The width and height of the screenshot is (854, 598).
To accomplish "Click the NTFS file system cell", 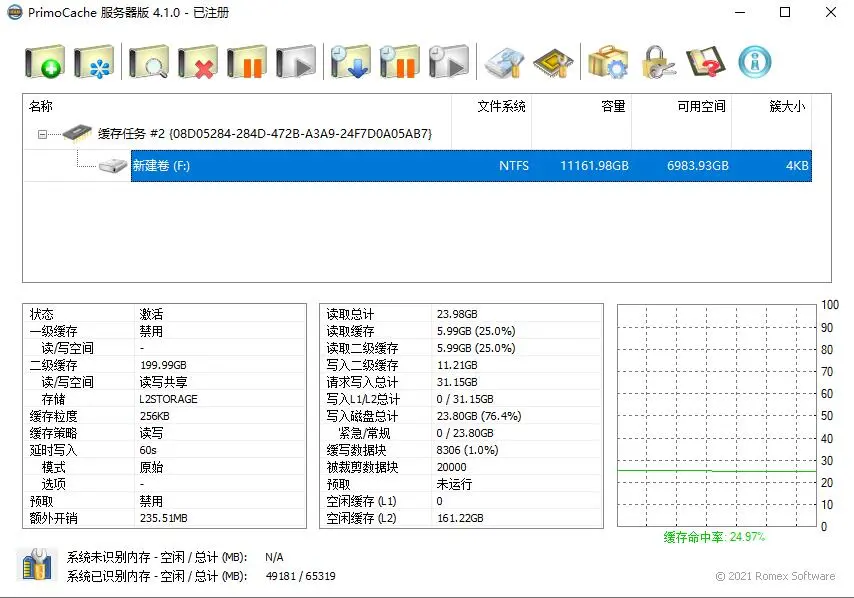I will [514, 166].
